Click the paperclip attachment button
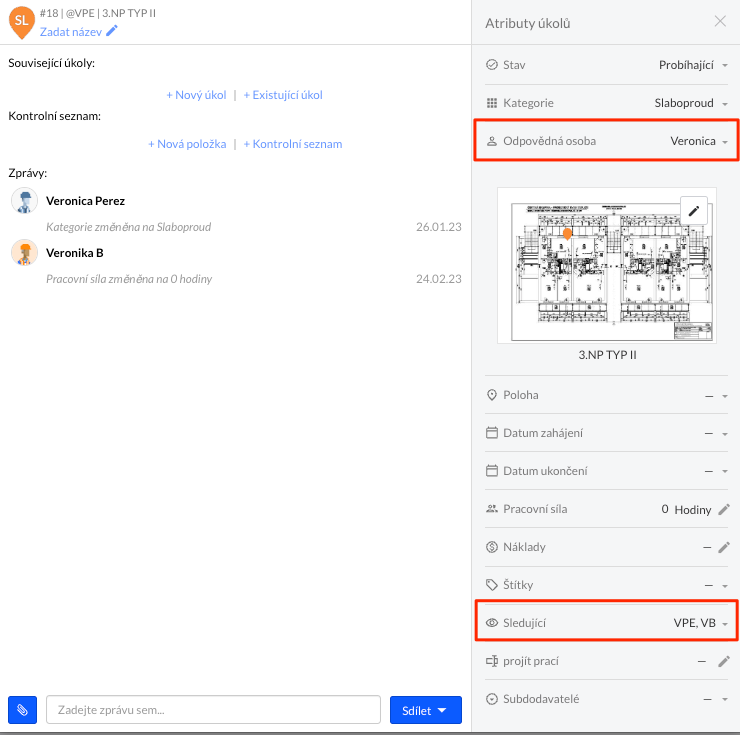The width and height of the screenshot is (740, 735). [22, 710]
